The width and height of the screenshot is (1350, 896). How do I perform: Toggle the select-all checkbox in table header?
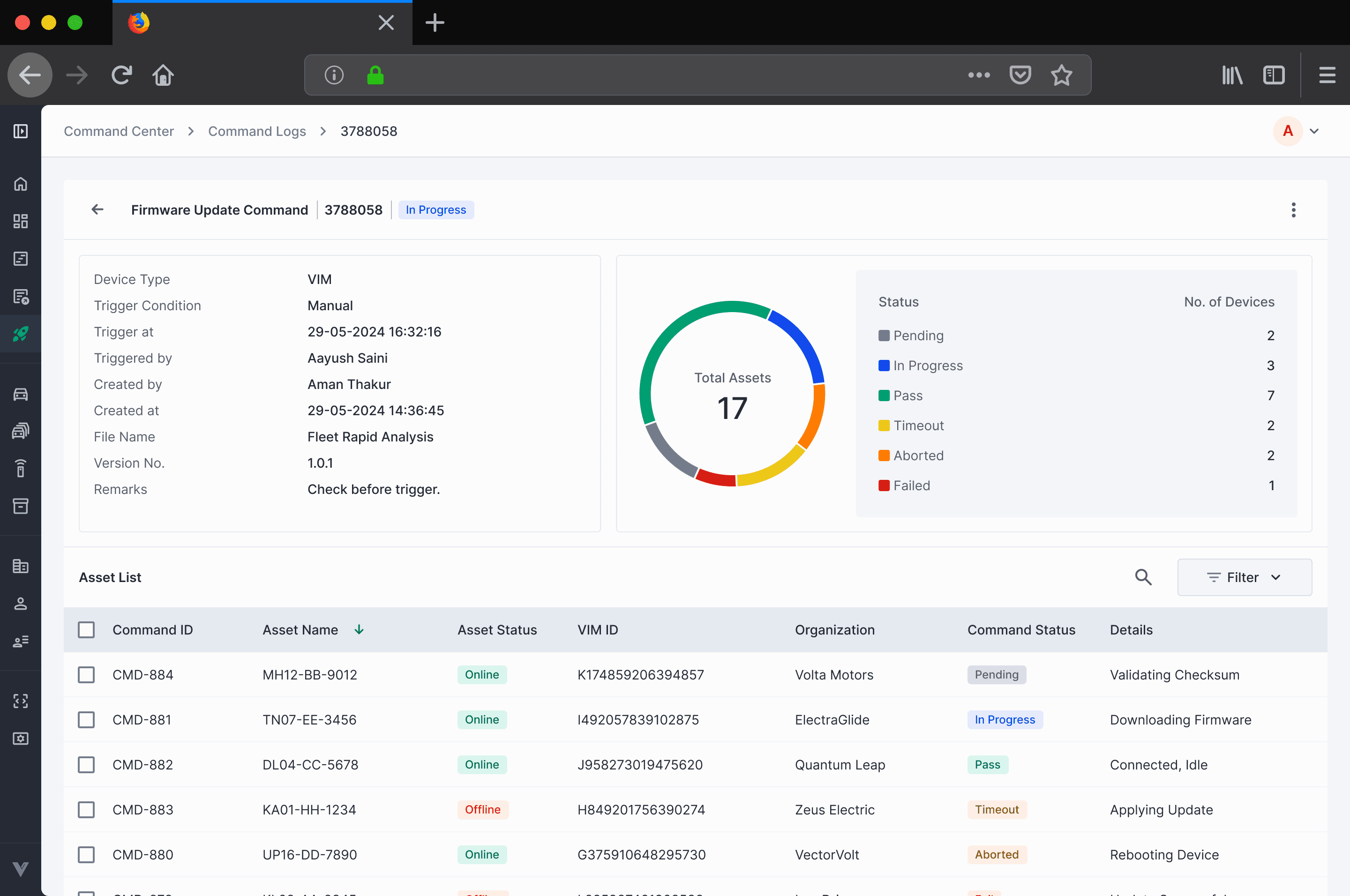(86, 630)
